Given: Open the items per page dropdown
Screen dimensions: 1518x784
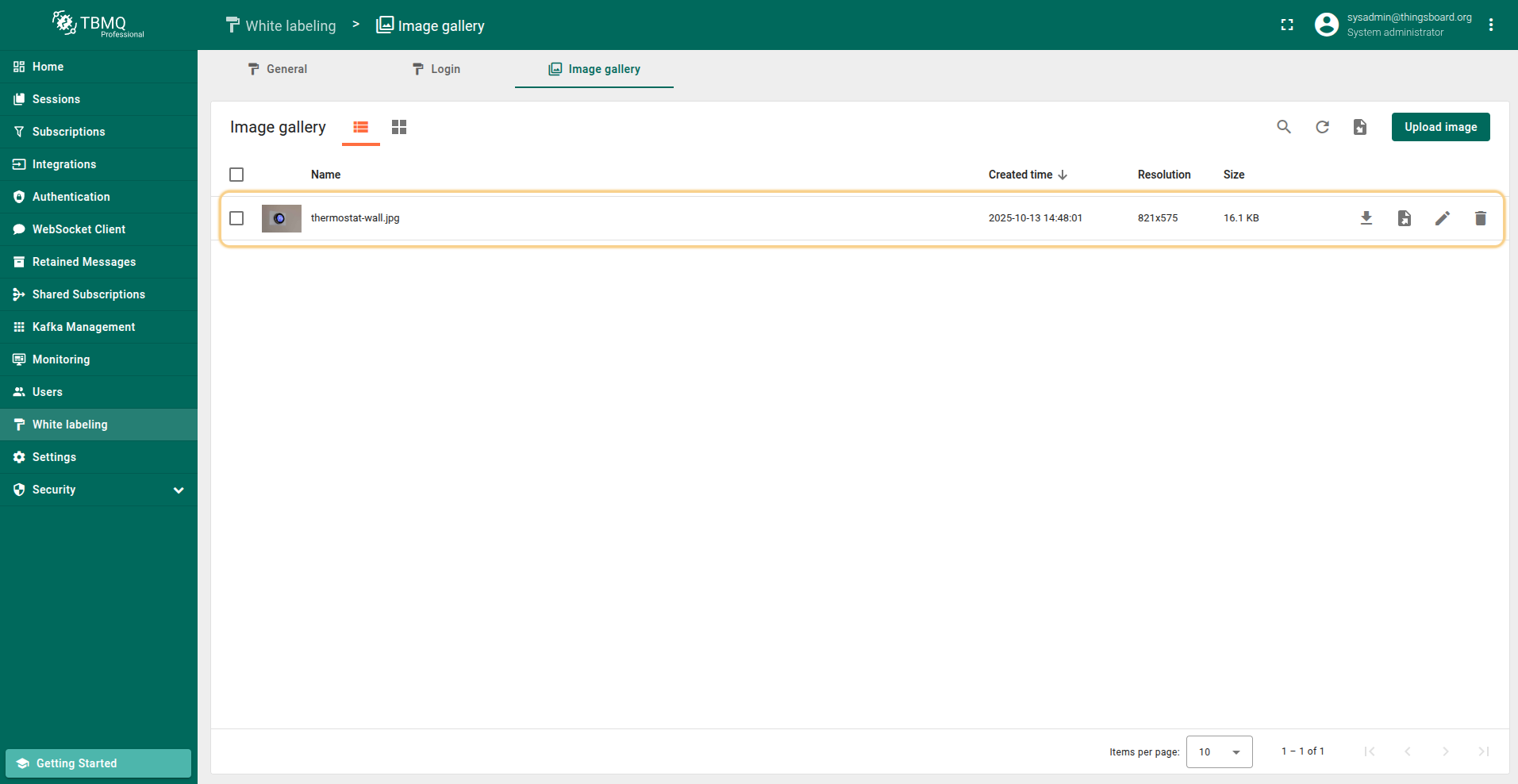Looking at the screenshot, I should point(1219,751).
